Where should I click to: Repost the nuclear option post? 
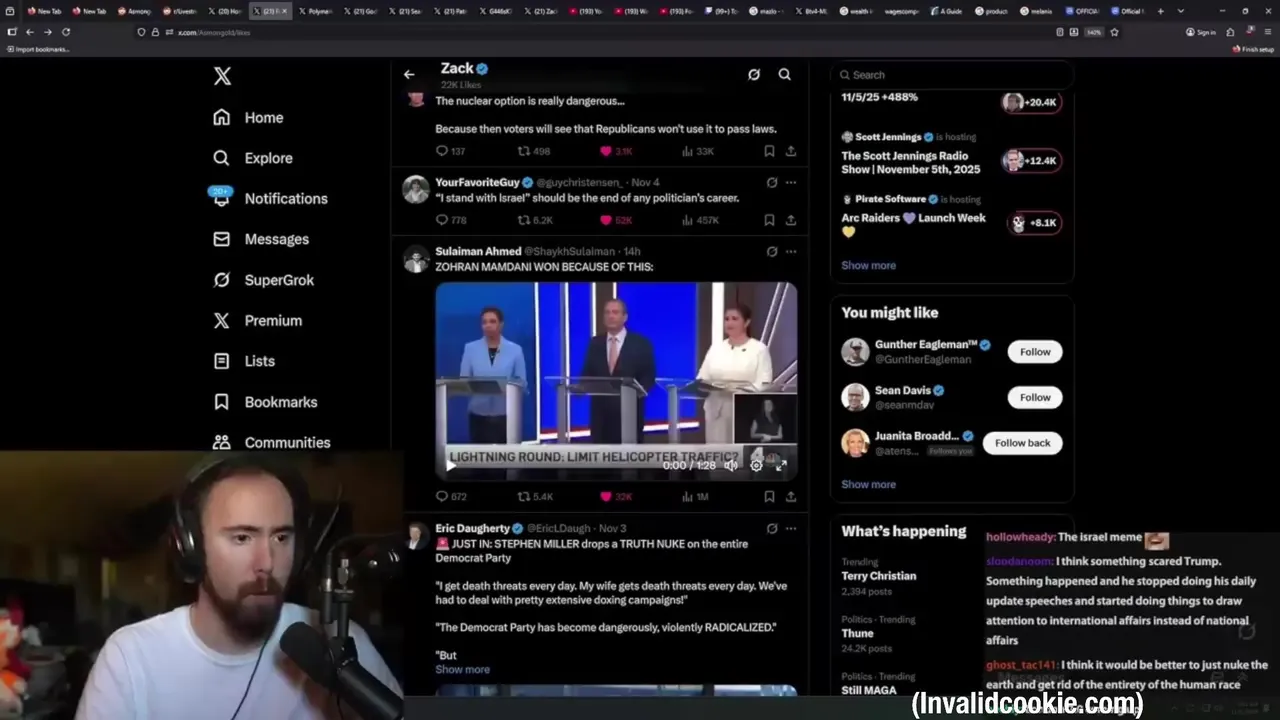[x=533, y=151]
